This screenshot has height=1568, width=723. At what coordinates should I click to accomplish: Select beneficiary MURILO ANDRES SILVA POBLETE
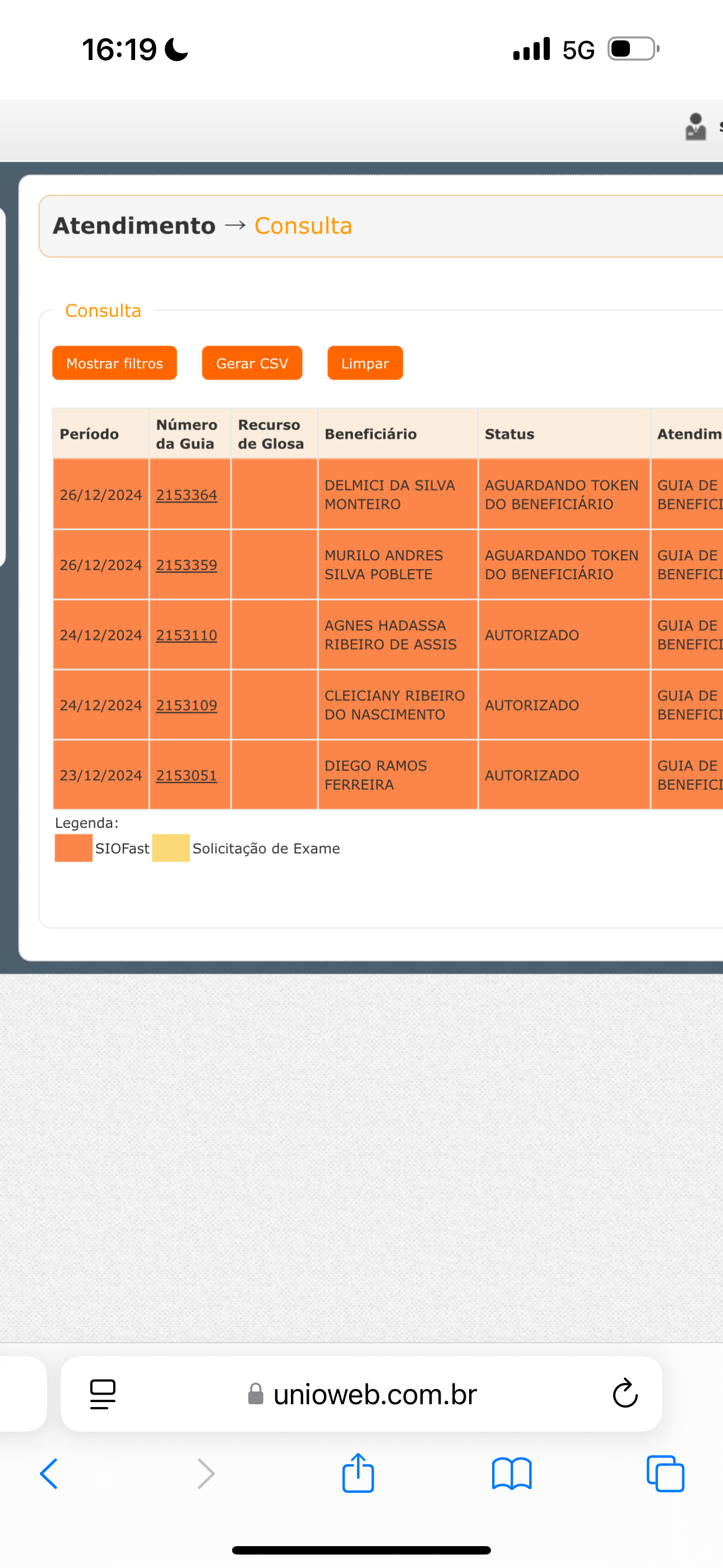point(383,565)
